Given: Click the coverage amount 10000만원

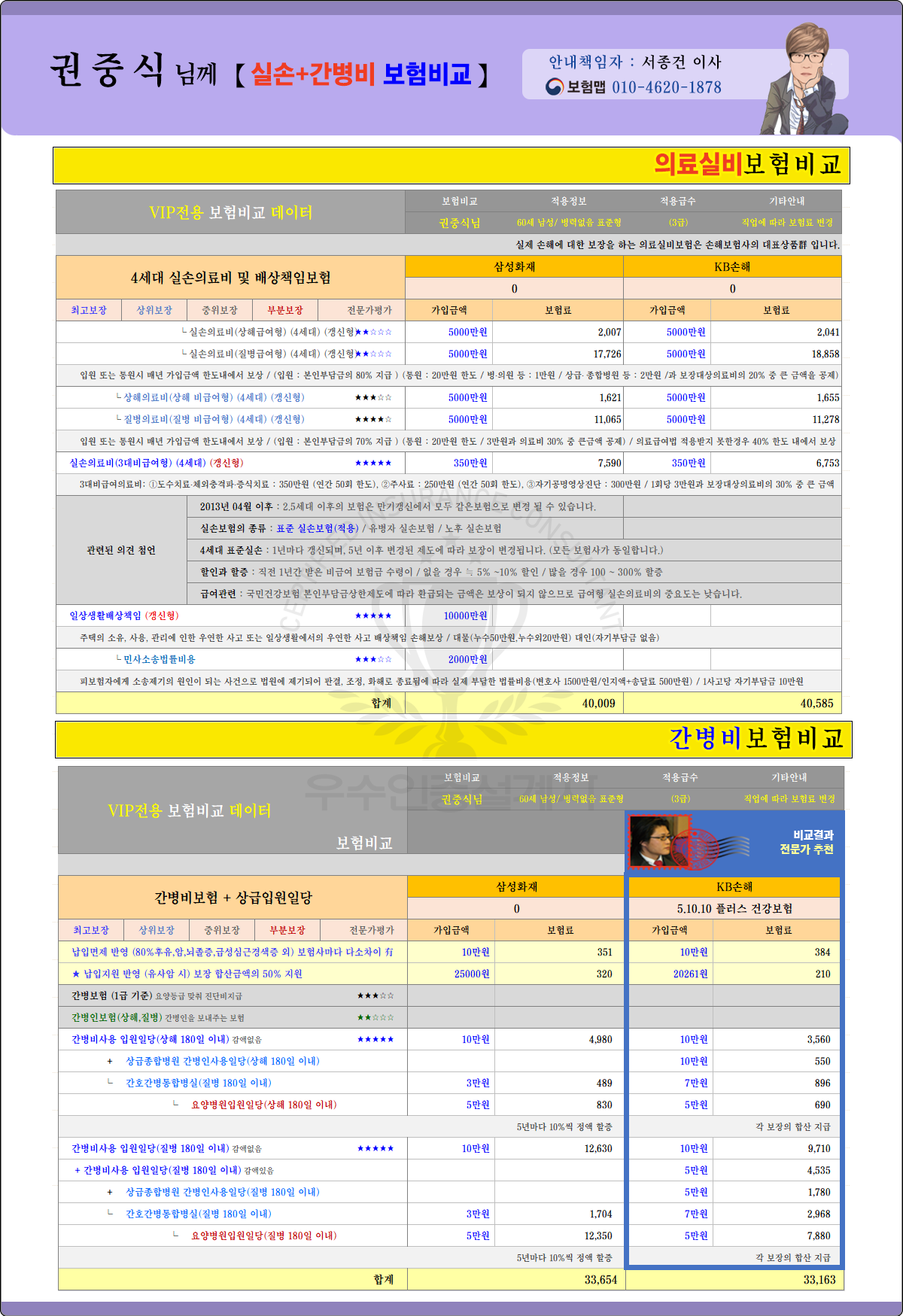Looking at the screenshot, I should tap(465, 615).
